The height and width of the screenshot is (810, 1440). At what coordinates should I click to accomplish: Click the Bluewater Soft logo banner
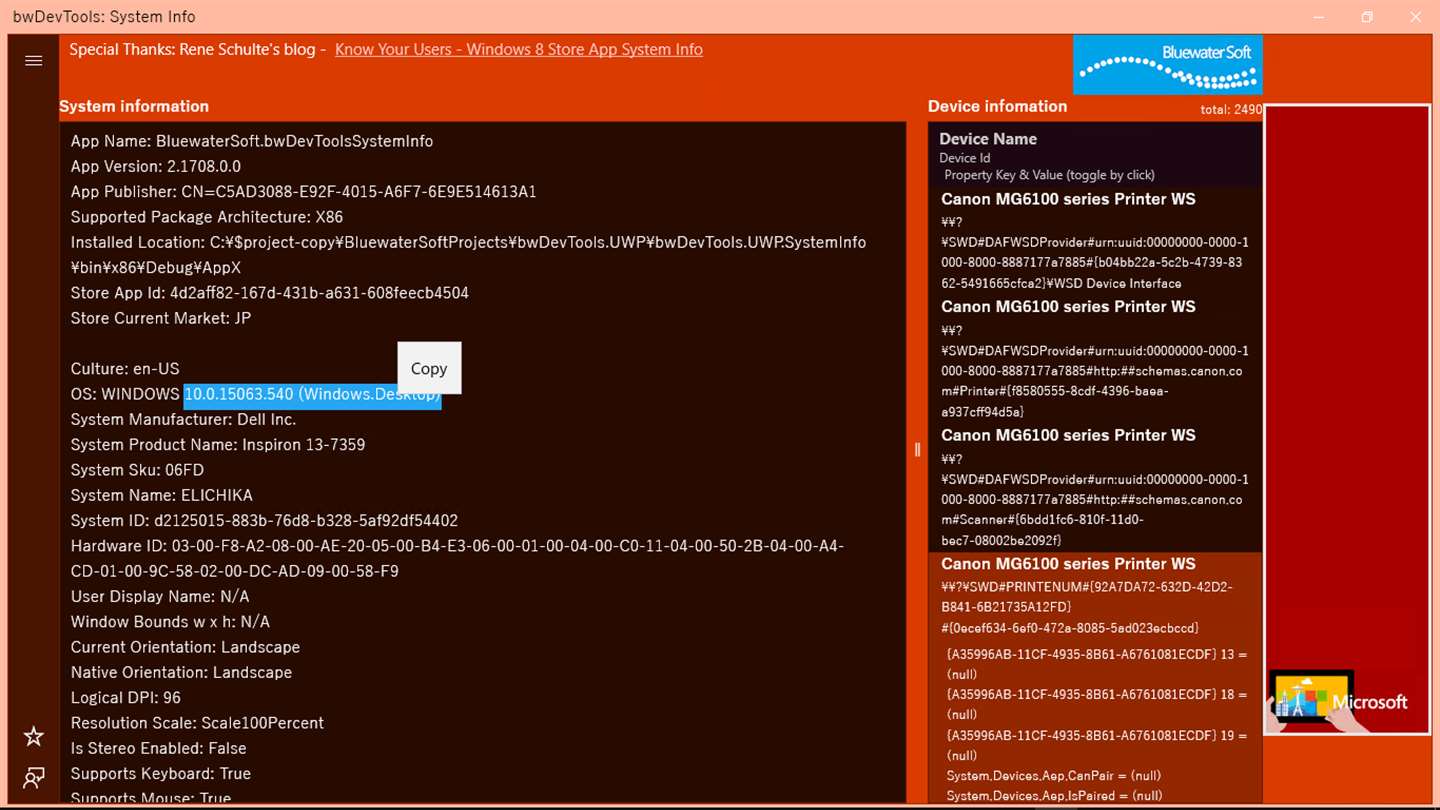click(x=1167, y=64)
